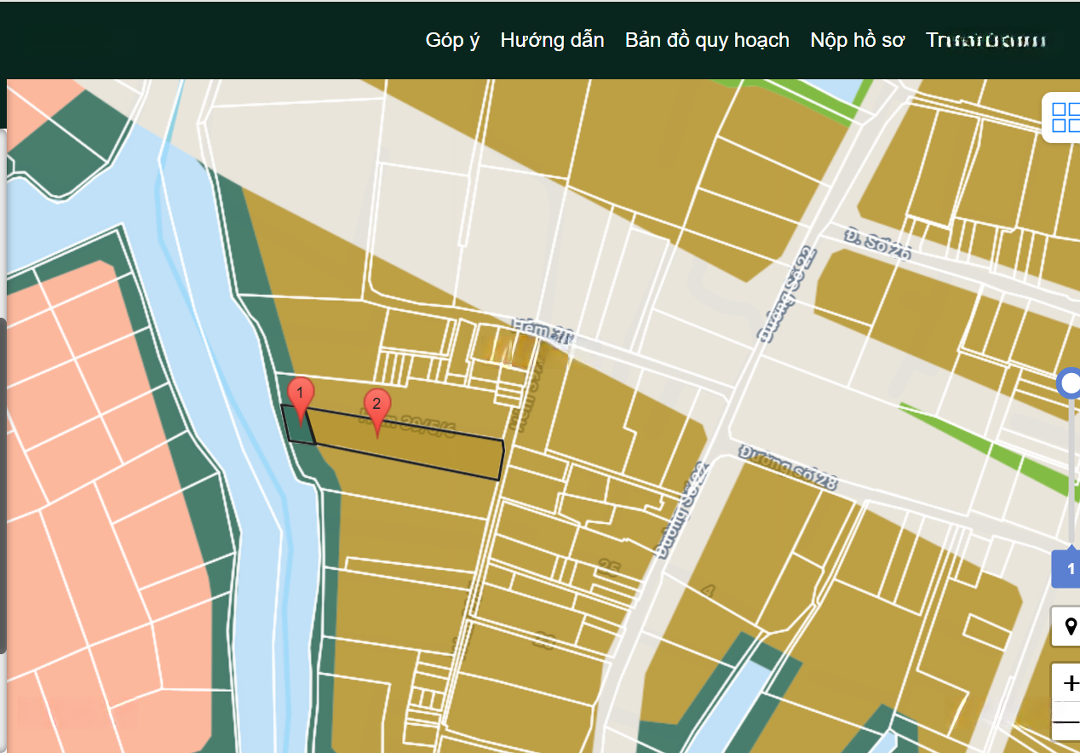Click the zoom out minus button
Viewport: 1080px width, 753px height.
click(x=1066, y=721)
